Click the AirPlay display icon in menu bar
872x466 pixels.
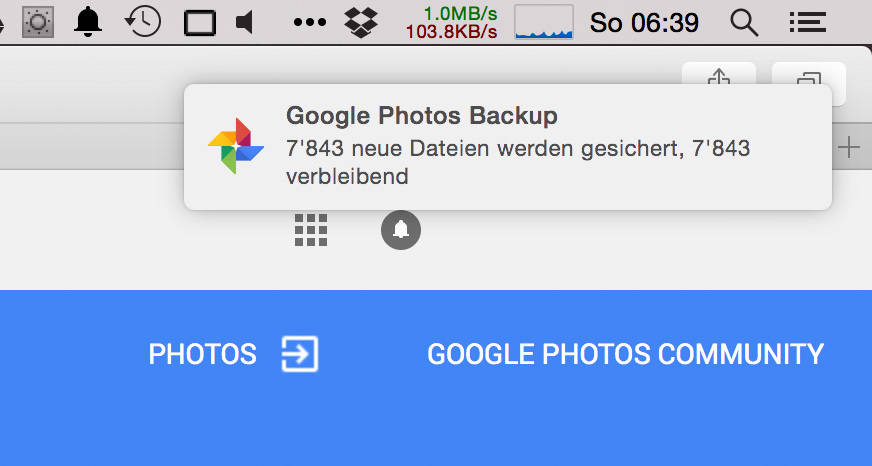tap(200, 23)
